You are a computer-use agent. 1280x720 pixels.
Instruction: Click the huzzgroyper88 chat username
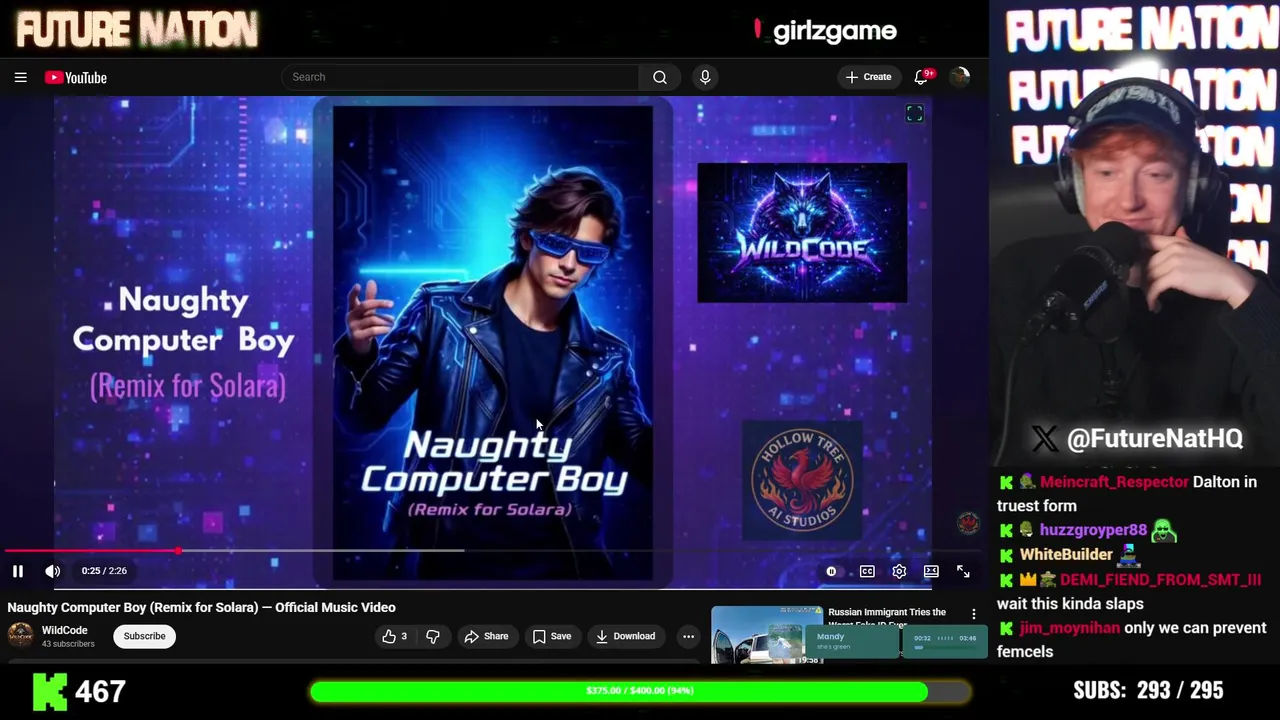coord(1093,530)
